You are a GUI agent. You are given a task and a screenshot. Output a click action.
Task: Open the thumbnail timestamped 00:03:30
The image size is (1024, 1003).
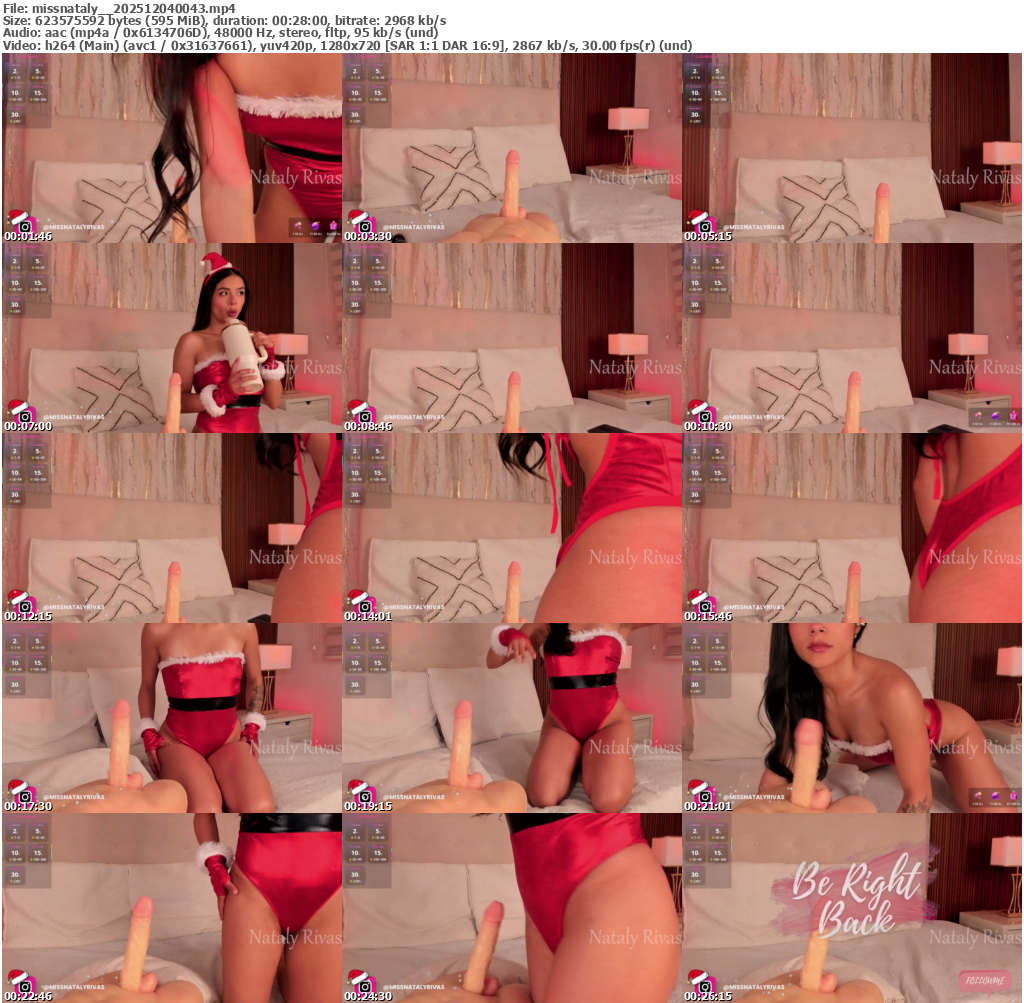512,148
